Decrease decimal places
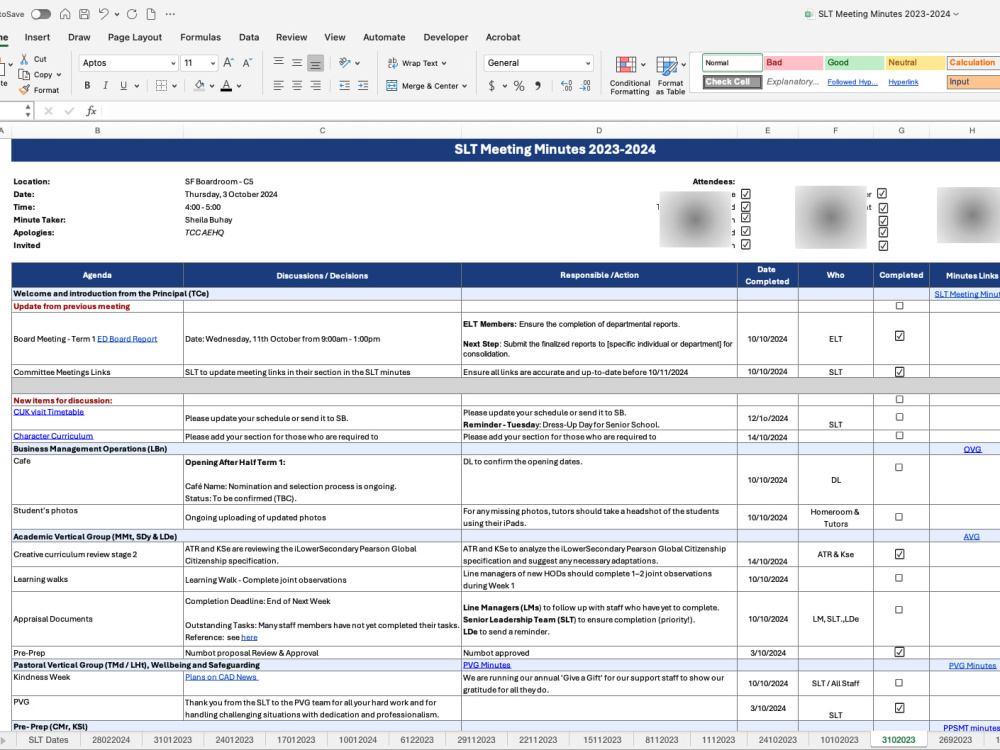1000x750 pixels. pyautogui.click(x=585, y=85)
